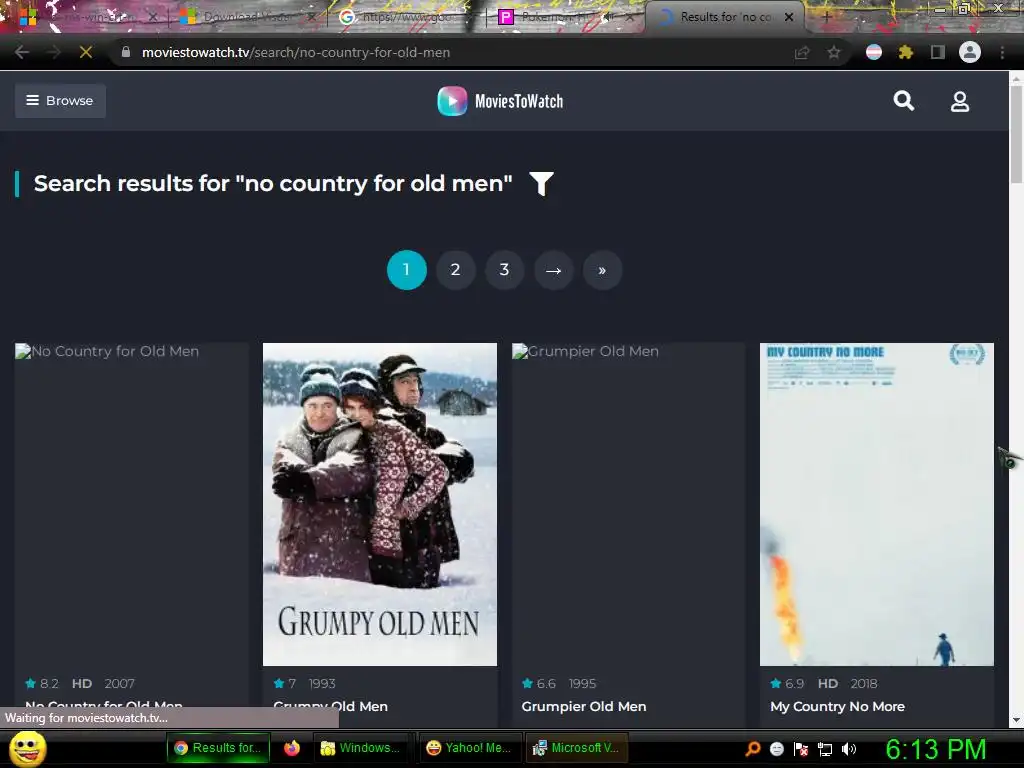Screen dimensions: 1024x768
Task: Click the 6.9 rating star
Action: coord(775,683)
